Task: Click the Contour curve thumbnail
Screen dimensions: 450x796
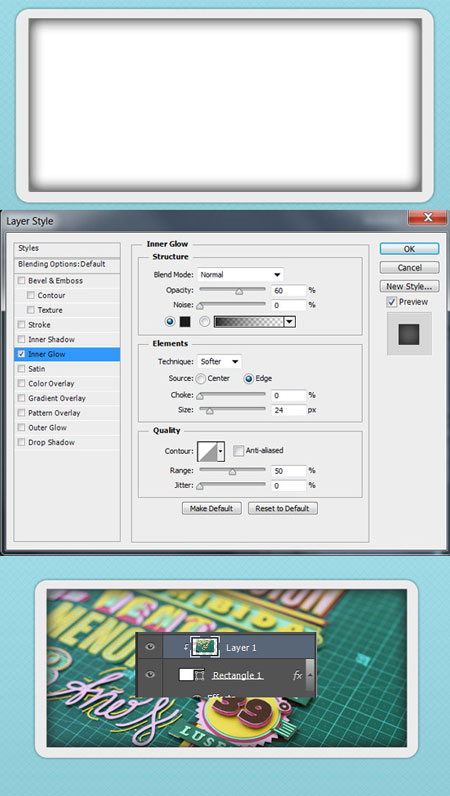Action: [x=207, y=451]
